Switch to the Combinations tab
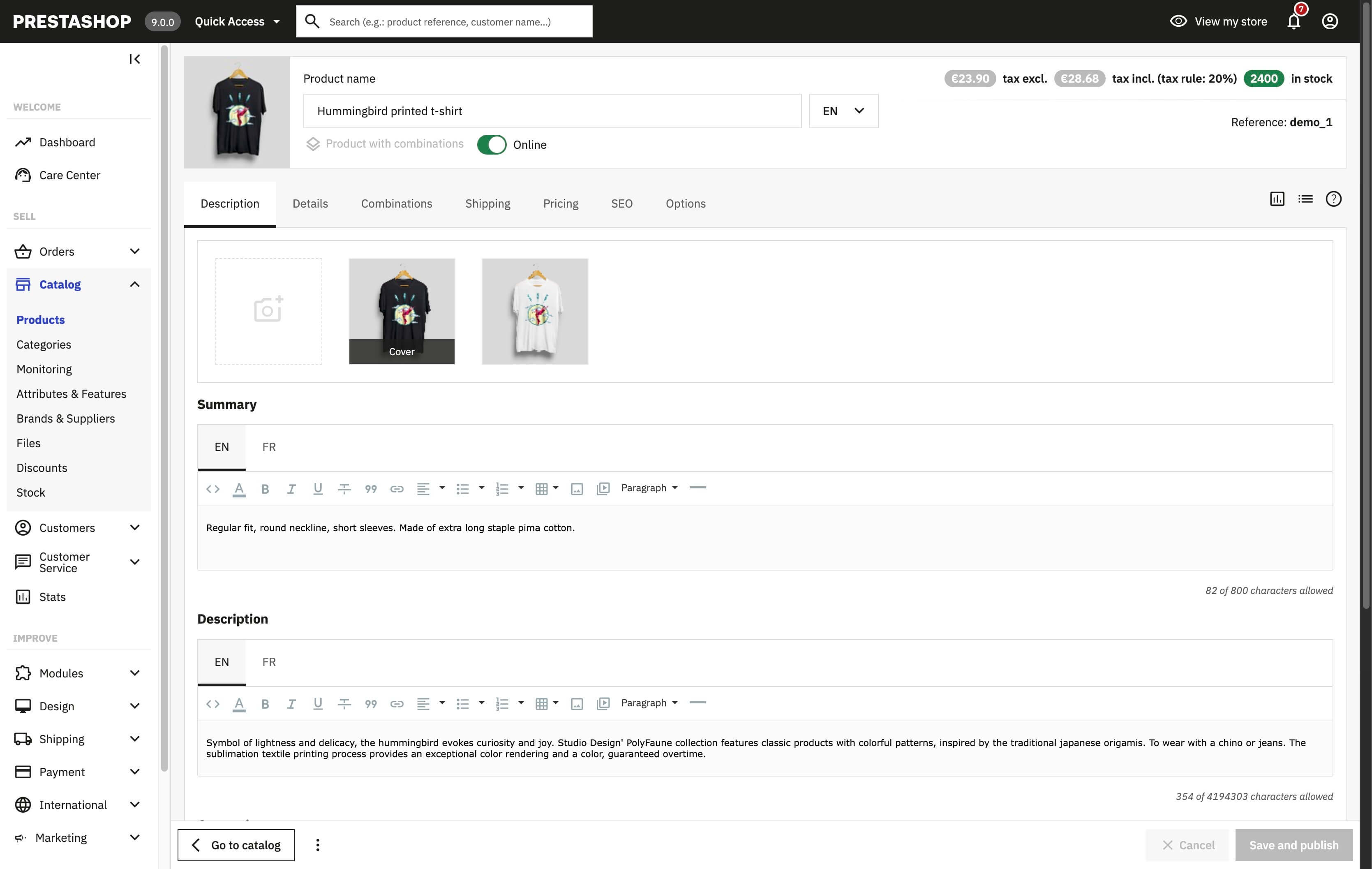 click(396, 203)
